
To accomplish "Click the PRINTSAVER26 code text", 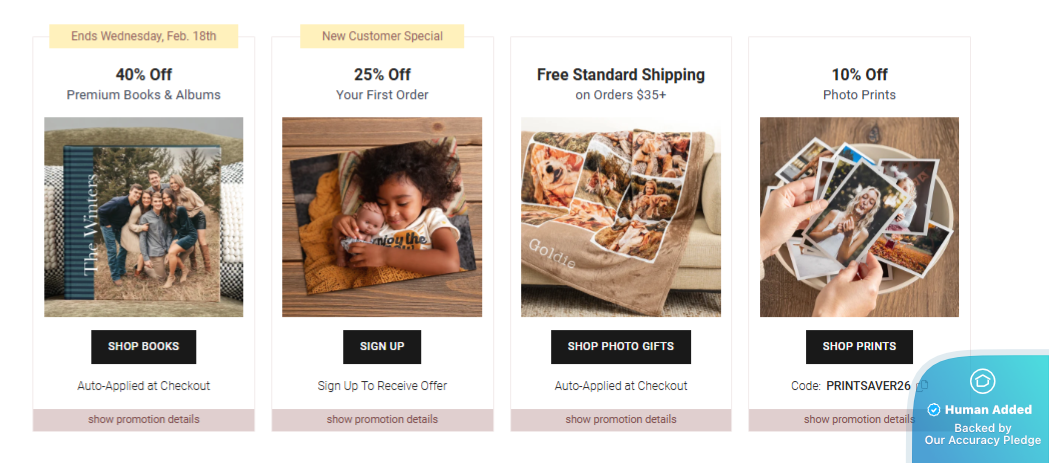I will (868, 386).
